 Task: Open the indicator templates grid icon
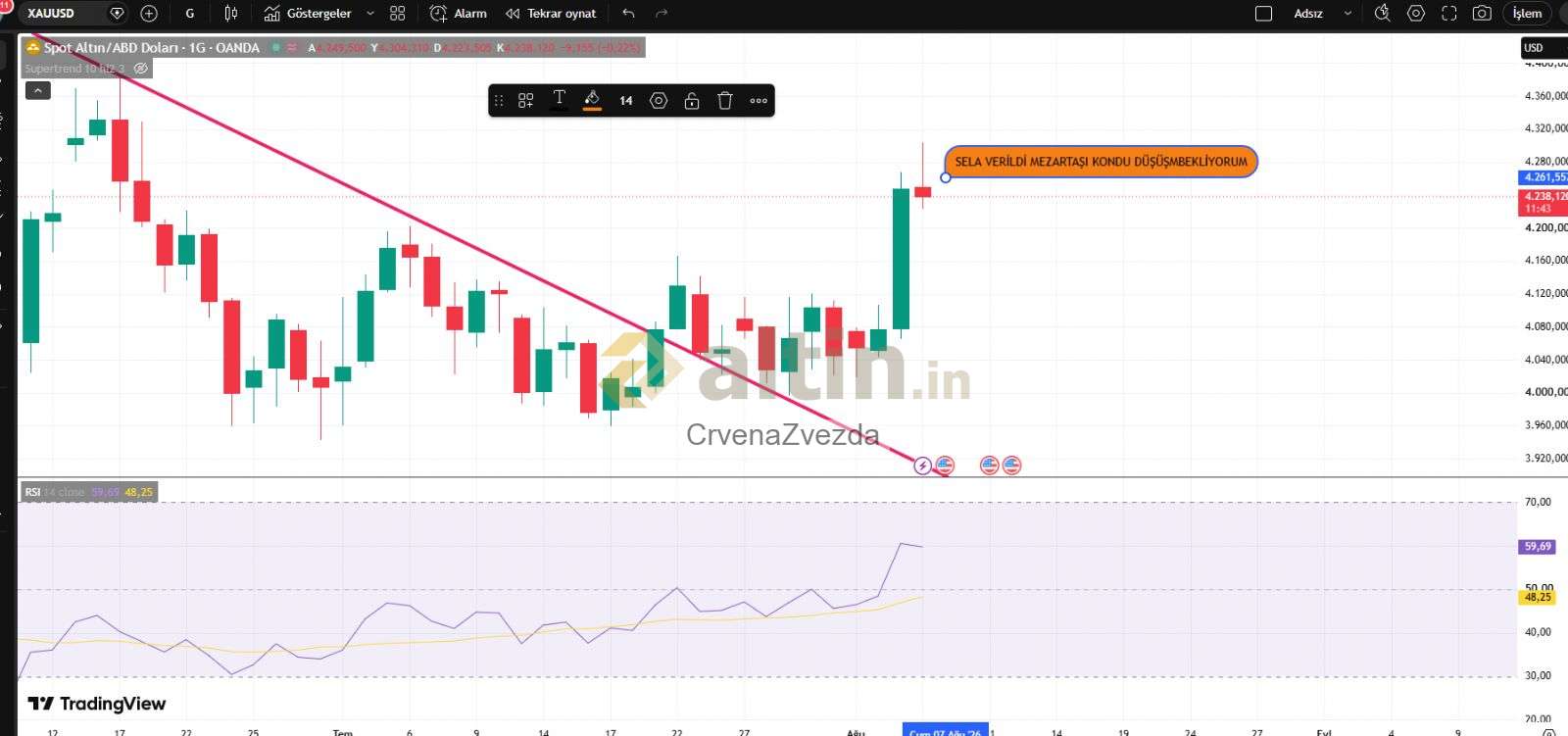tap(397, 14)
